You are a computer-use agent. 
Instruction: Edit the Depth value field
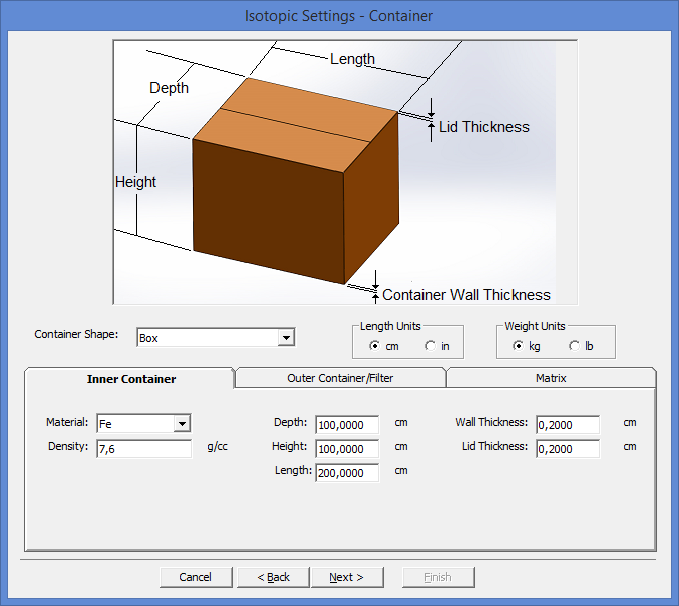coord(347,425)
